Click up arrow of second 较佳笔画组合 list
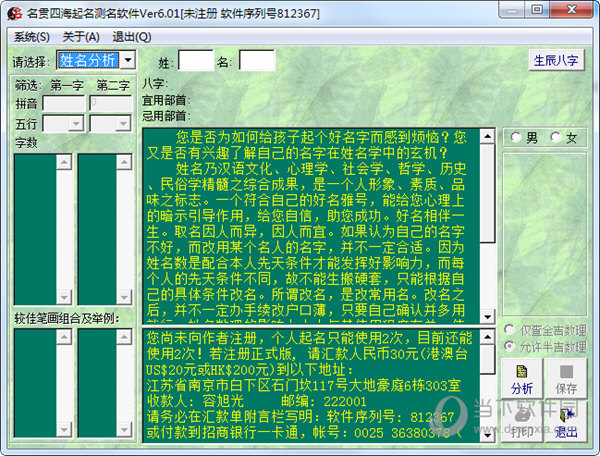 pyautogui.click(x=124, y=337)
